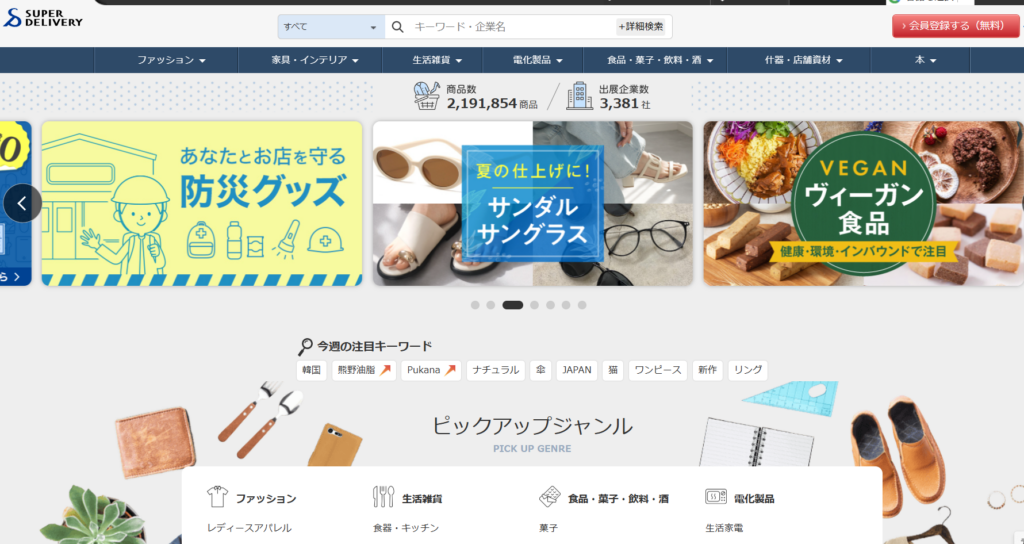Viewport: 1024px width, 544px height.
Task: Click the ワンピース keyword tag
Action: coord(658,370)
